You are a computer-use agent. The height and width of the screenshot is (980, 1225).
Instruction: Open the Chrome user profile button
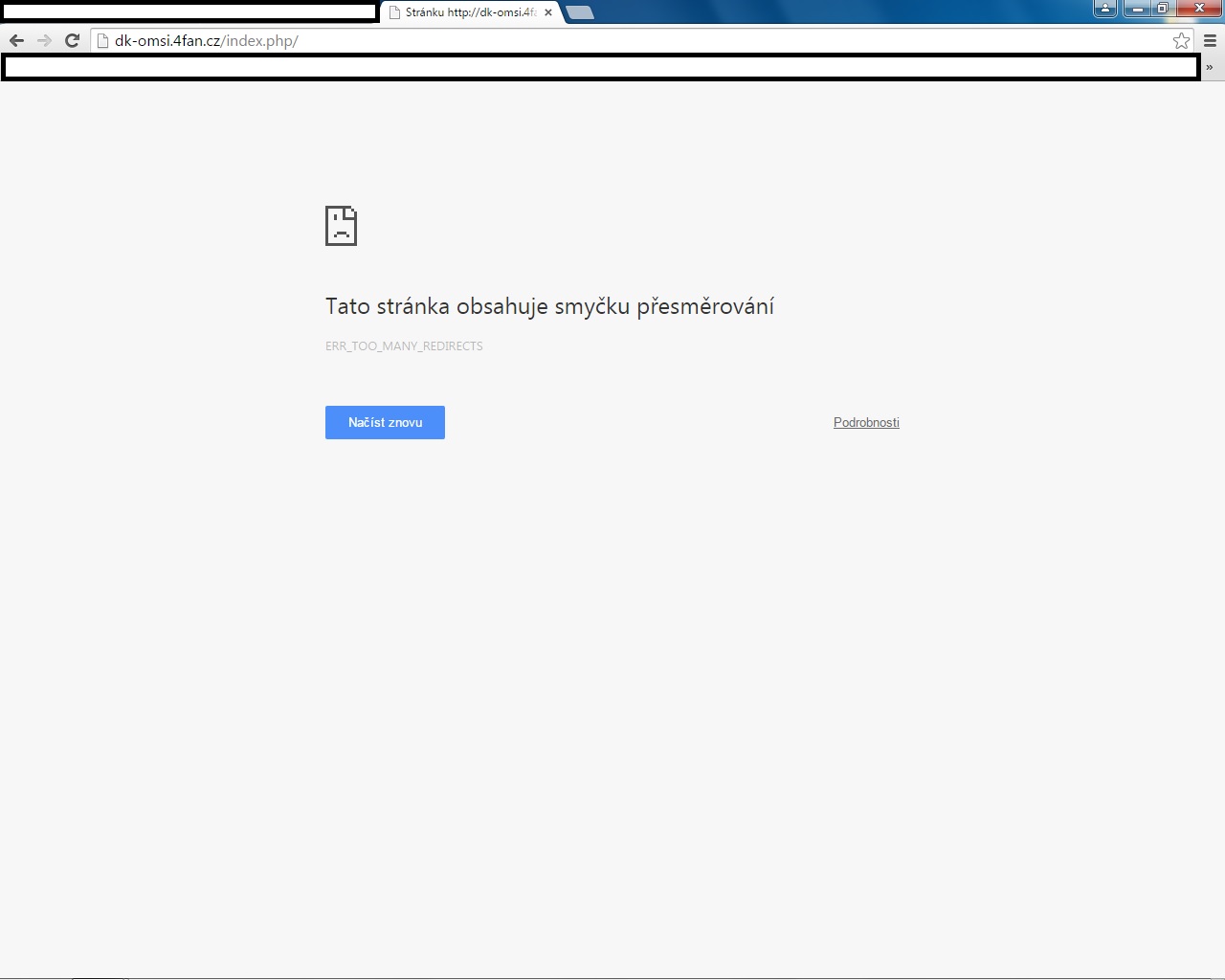point(1105,9)
